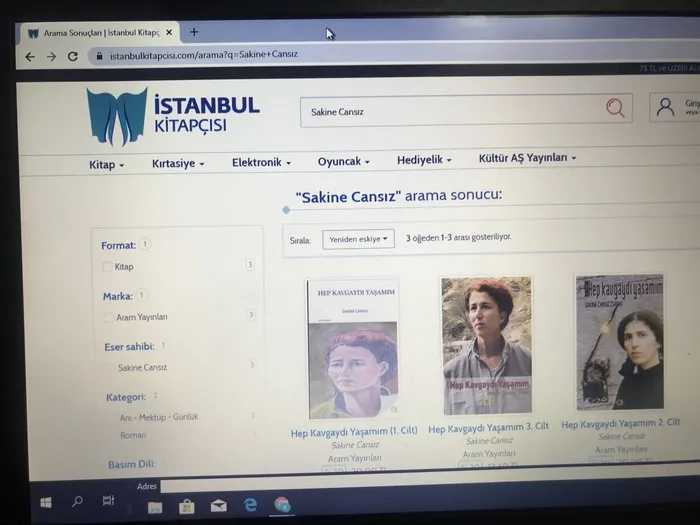The width and height of the screenshot is (700, 525).
Task: Click the red search magnifier icon
Action: pos(615,108)
